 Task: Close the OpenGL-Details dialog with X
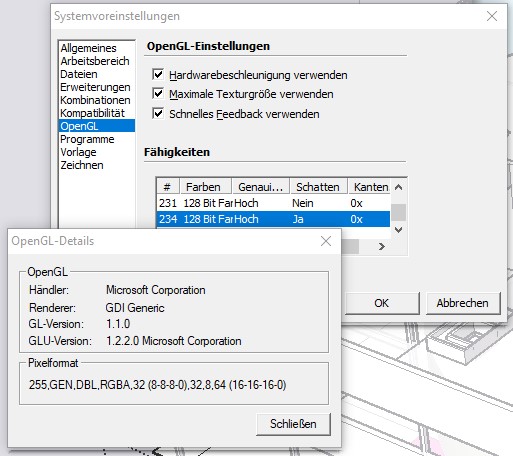(x=326, y=241)
